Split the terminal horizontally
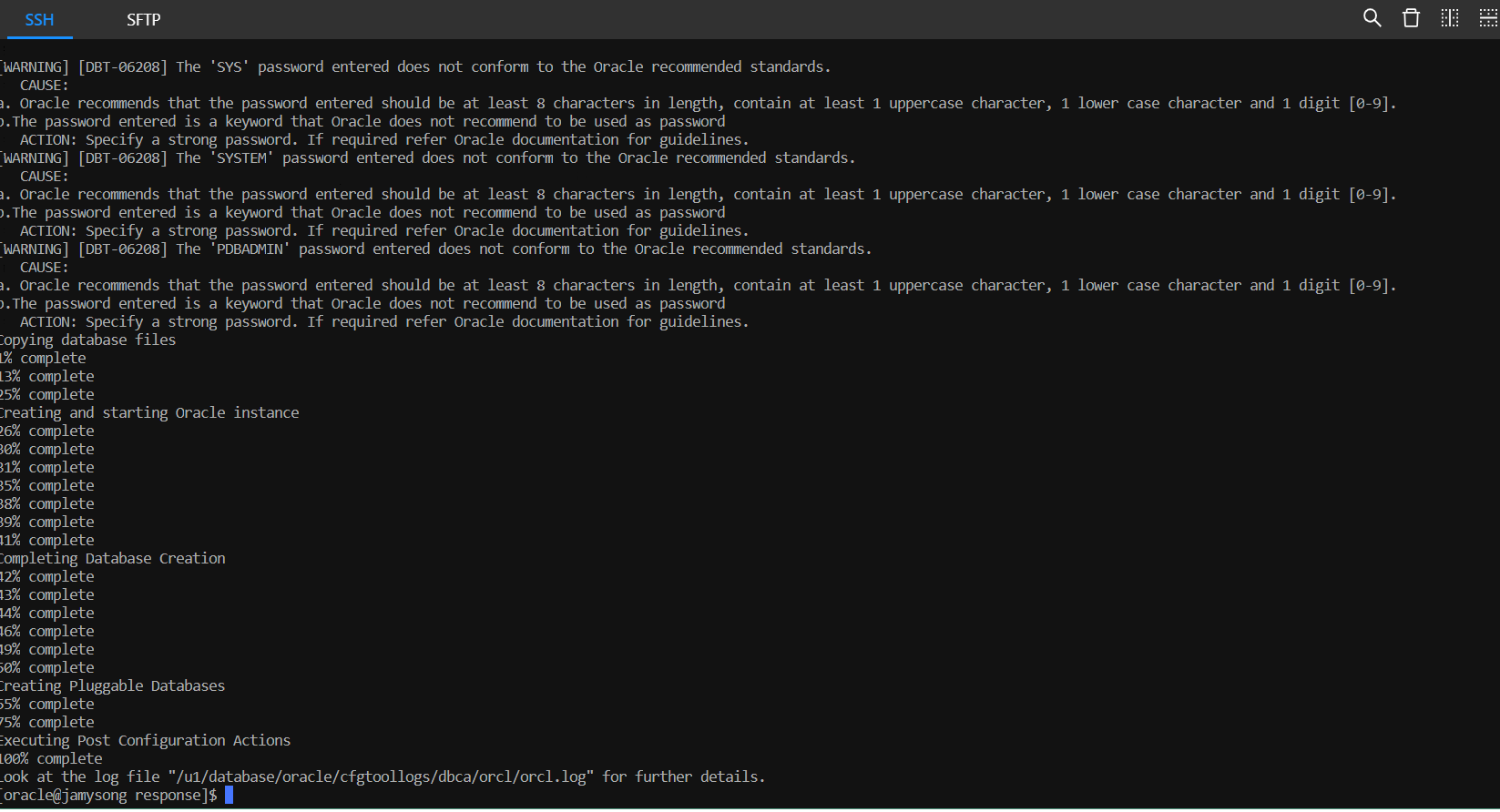1500x812 pixels. pyautogui.click(x=1488, y=18)
